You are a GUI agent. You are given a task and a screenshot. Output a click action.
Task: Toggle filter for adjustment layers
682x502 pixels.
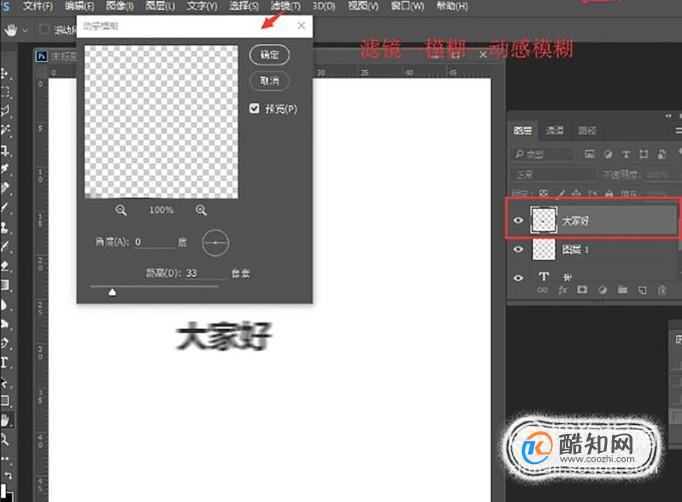click(608, 154)
